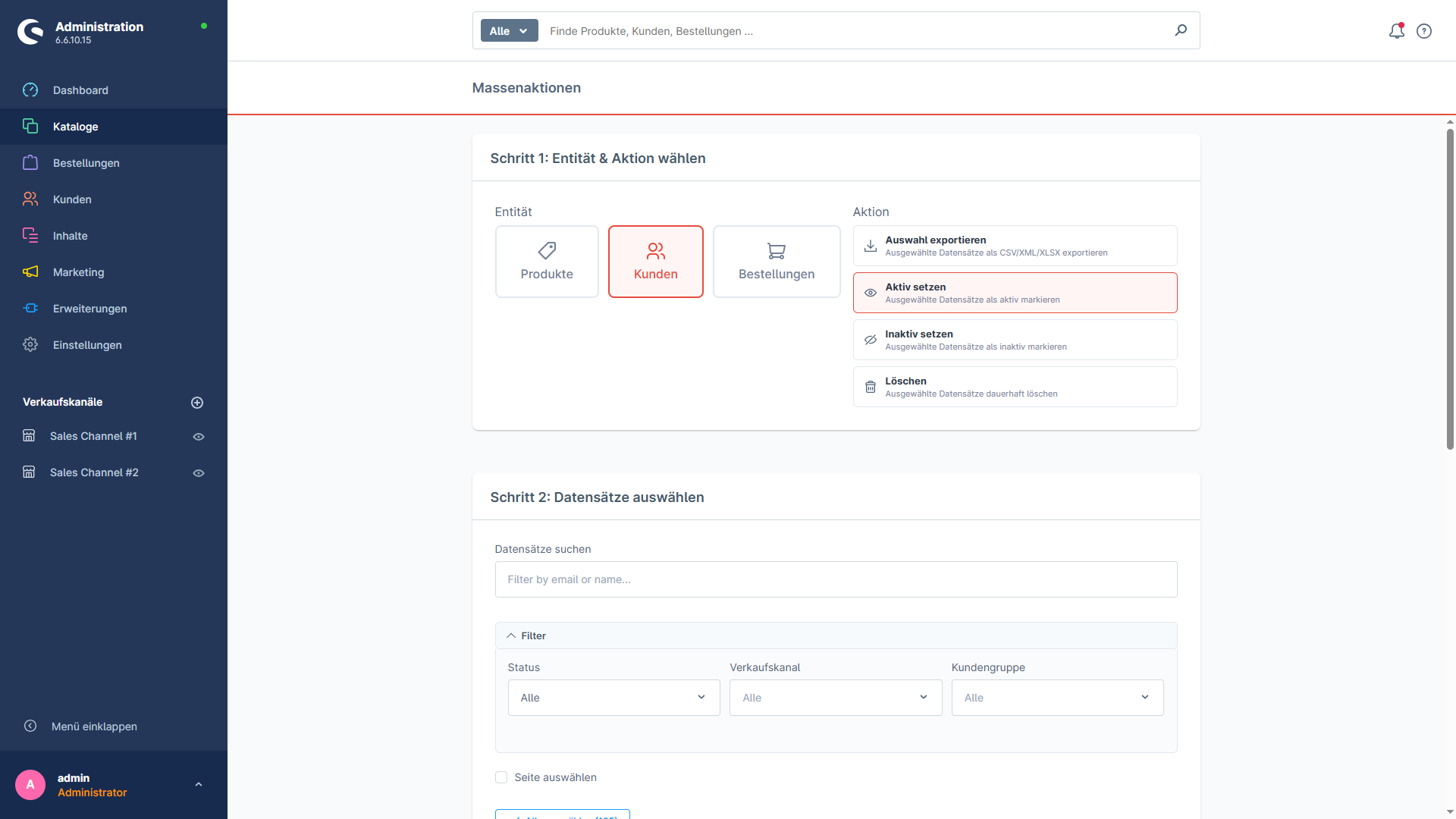Tick the Seite auswählen checkbox
The image size is (1456, 819).
point(501,777)
